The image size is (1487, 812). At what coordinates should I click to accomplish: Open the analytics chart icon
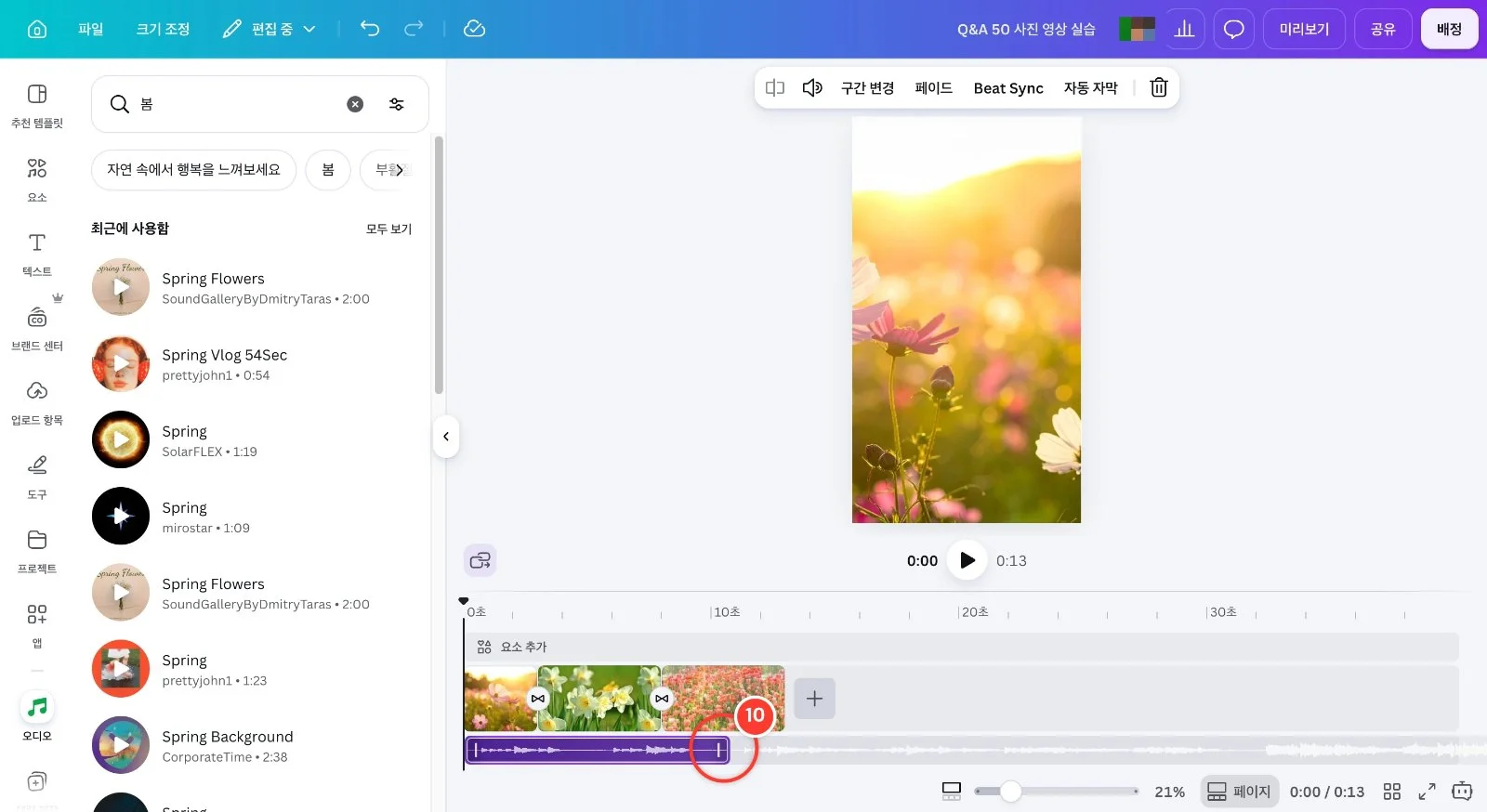(x=1184, y=29)
